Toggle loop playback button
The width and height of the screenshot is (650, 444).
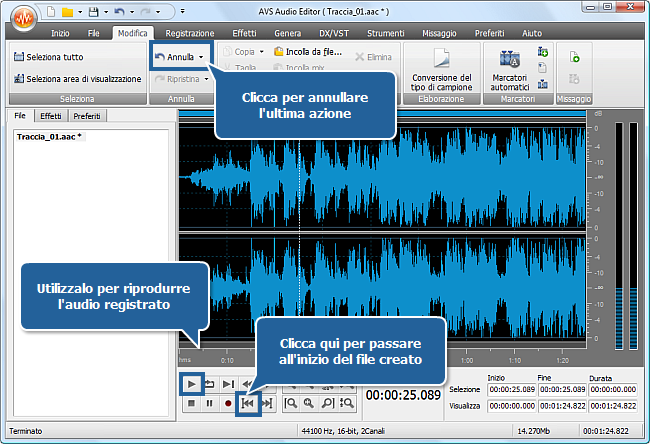coord(209,383)
